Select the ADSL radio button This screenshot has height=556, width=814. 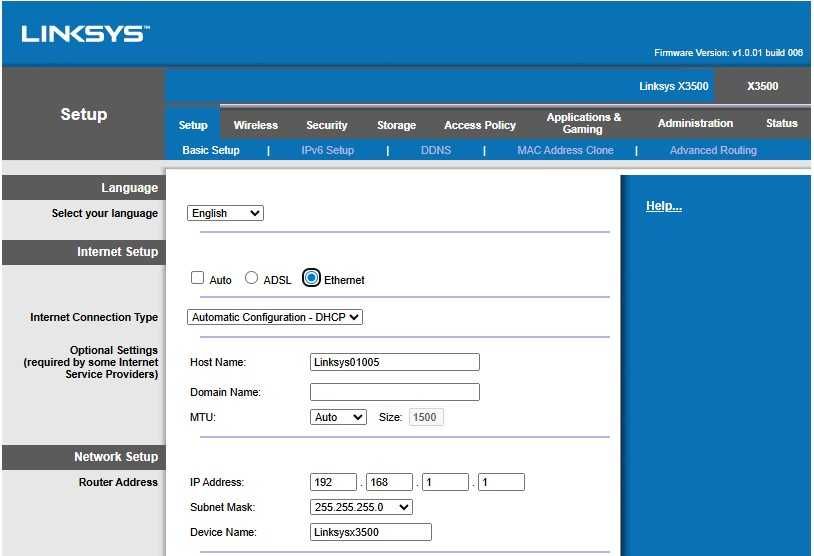click(251, 278)
